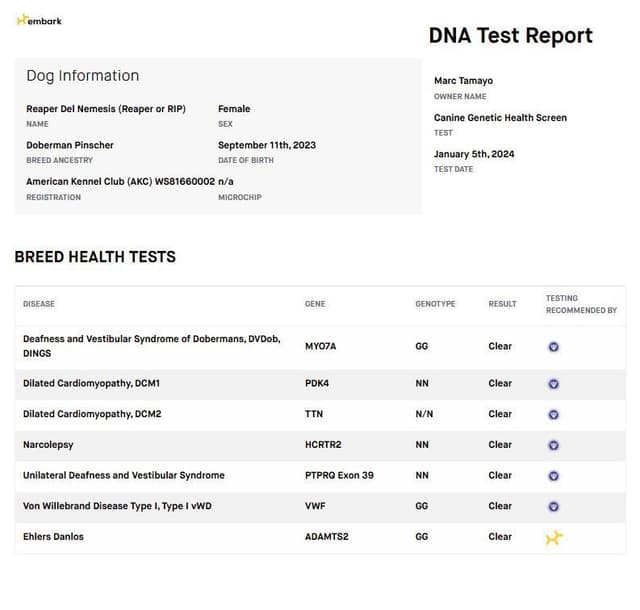Click the GENE column header

point(315,304)
